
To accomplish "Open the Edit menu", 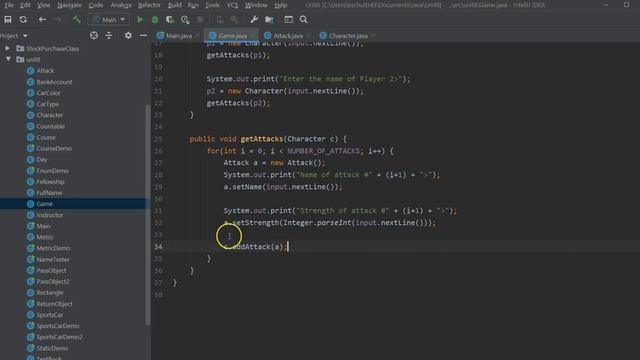I will (25, 5).
